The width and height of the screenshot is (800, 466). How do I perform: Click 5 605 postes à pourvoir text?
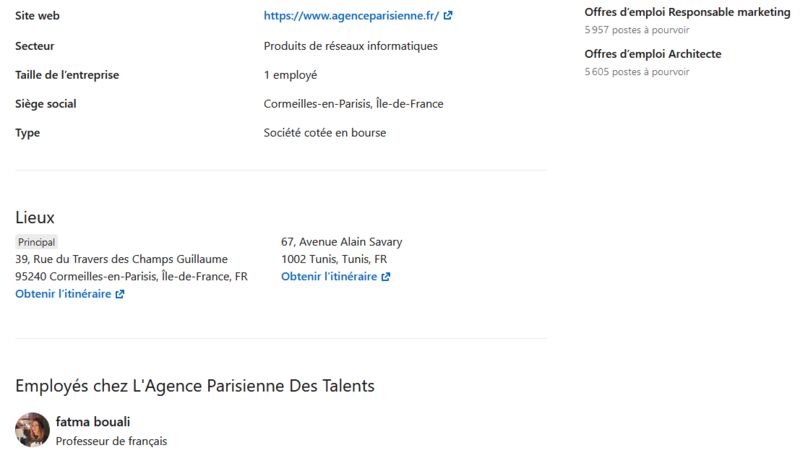[637, 72]
